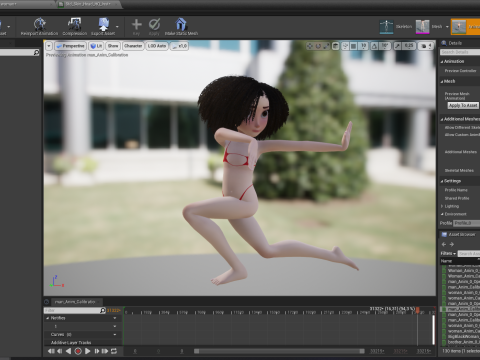The width and height of the screenshot is (480, 360).
Task: Open the viewport Character menu
Action: (133, 46)
